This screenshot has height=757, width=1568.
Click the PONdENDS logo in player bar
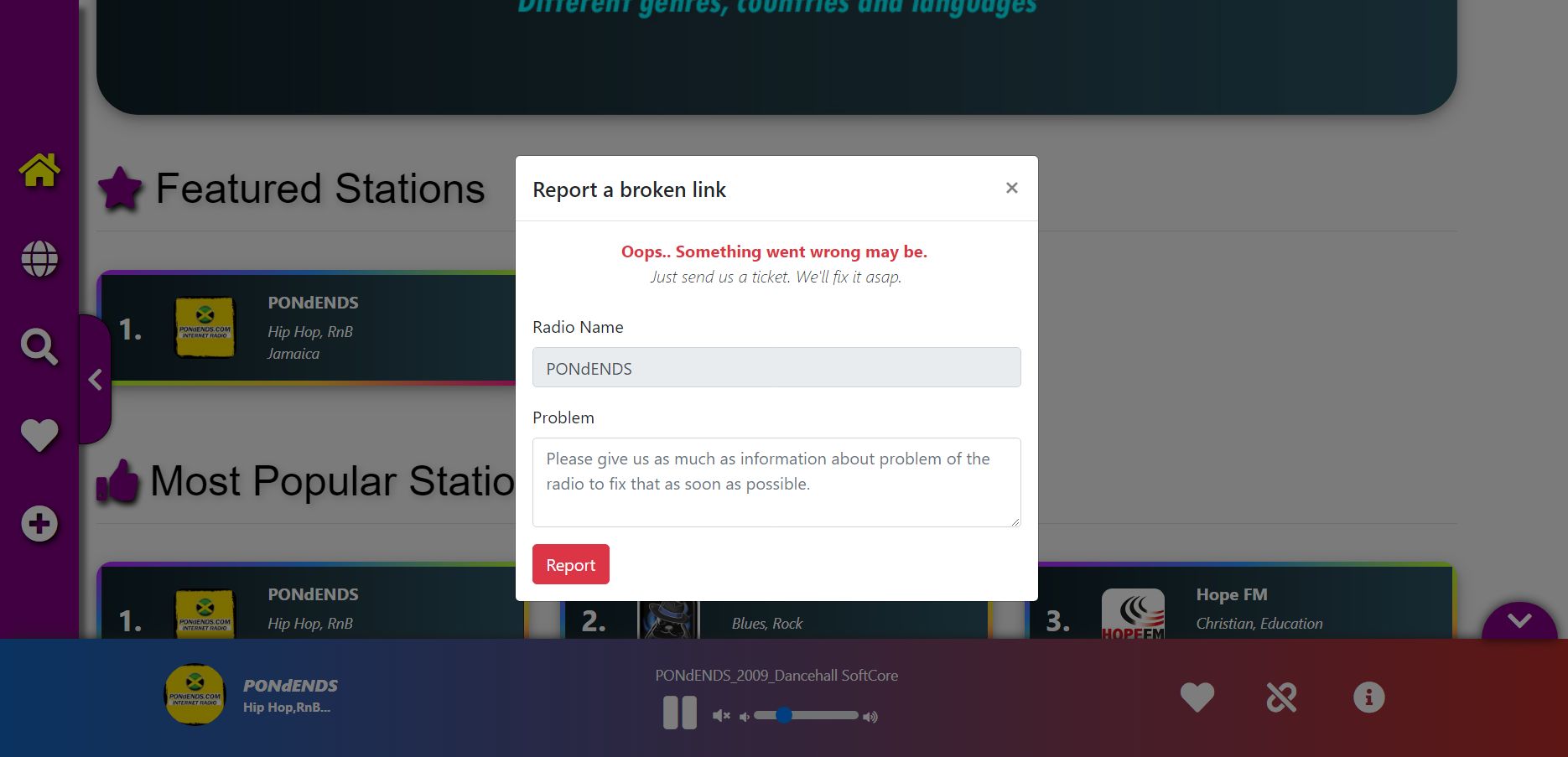[x=195, y=695]
